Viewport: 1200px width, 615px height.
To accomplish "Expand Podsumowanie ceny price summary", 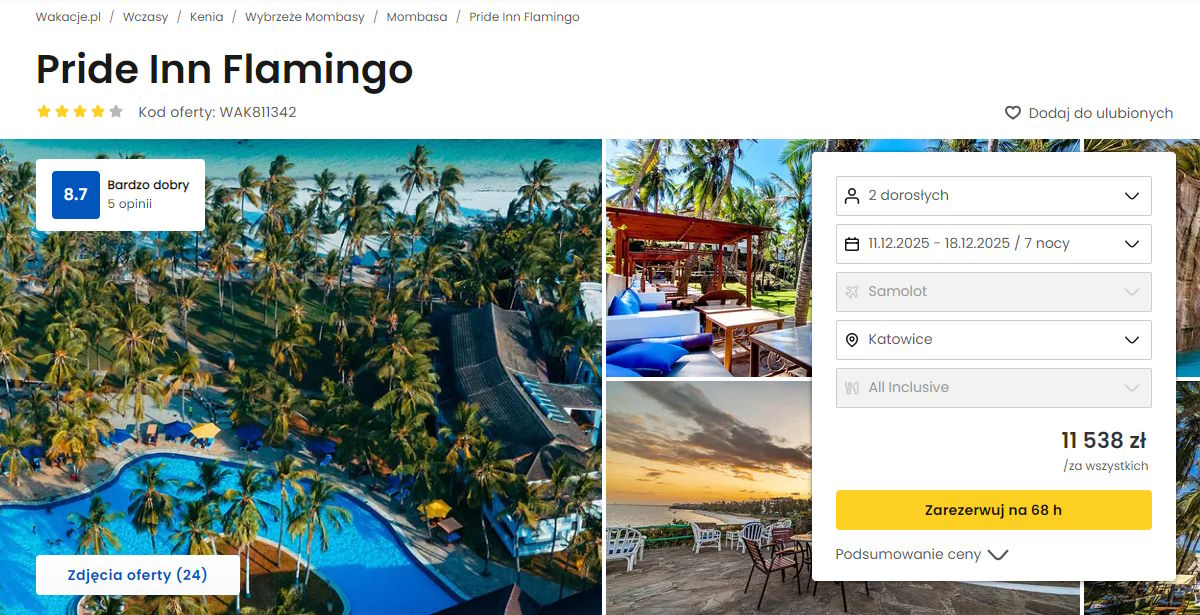I will [921, 554].
